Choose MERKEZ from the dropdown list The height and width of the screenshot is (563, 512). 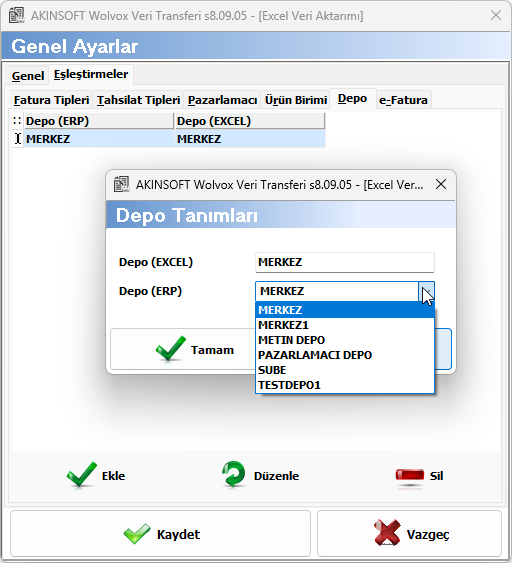tap(345, 310)
